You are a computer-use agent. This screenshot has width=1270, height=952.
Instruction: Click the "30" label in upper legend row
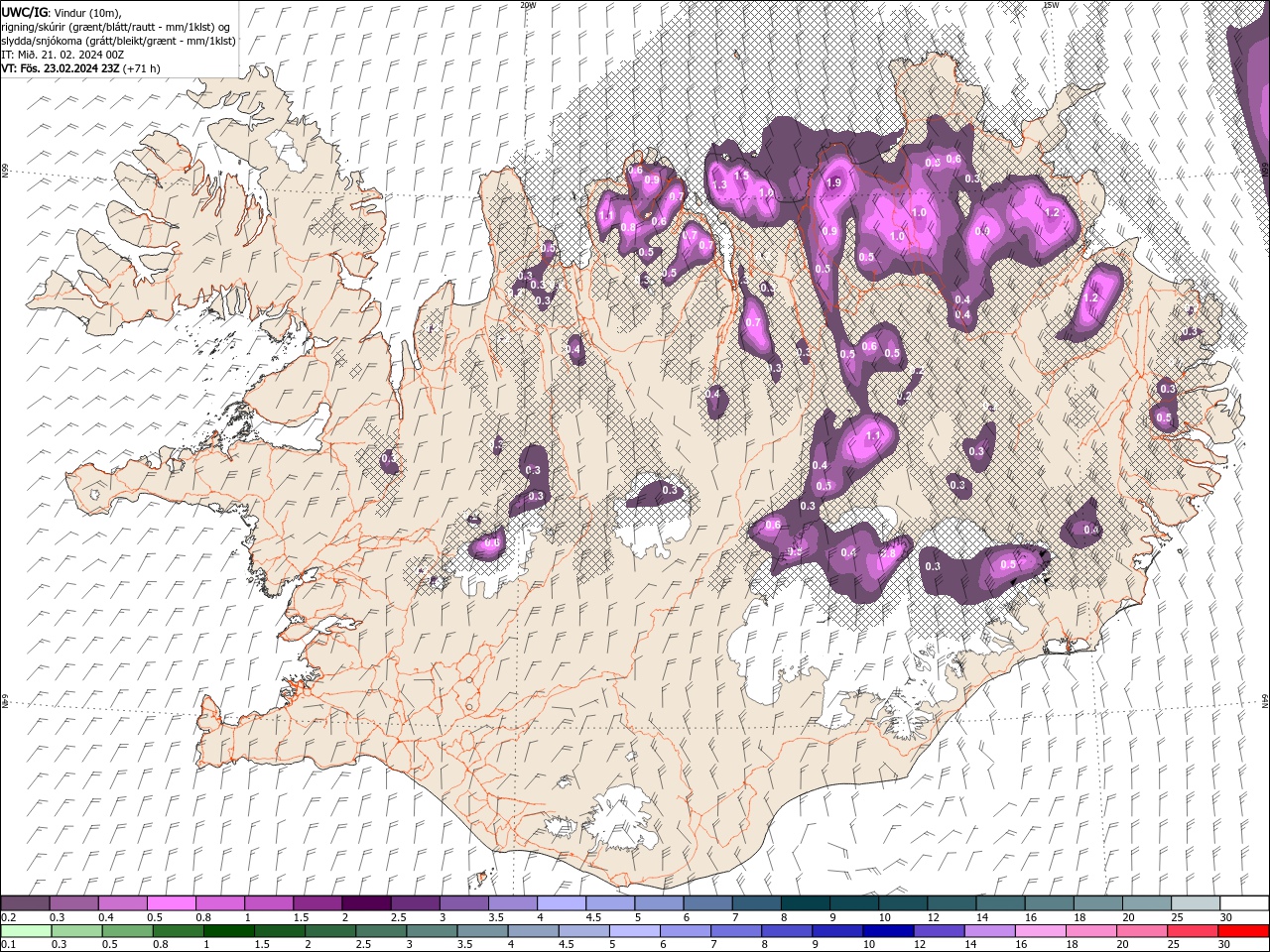pos(1225,917)
